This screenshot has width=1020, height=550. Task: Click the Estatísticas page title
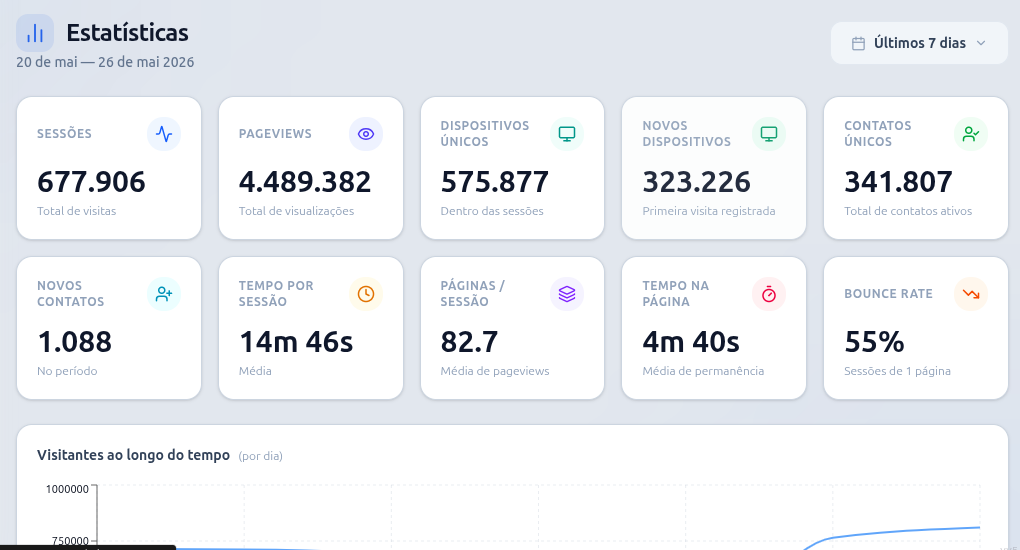click(128, 33)
